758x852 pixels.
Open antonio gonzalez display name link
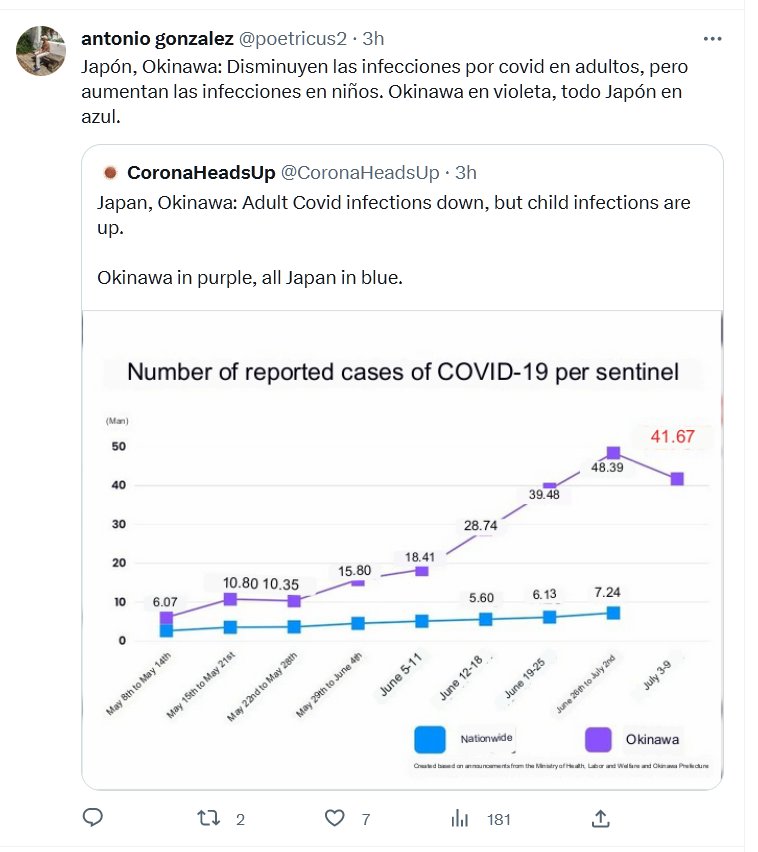click(157, 39)
